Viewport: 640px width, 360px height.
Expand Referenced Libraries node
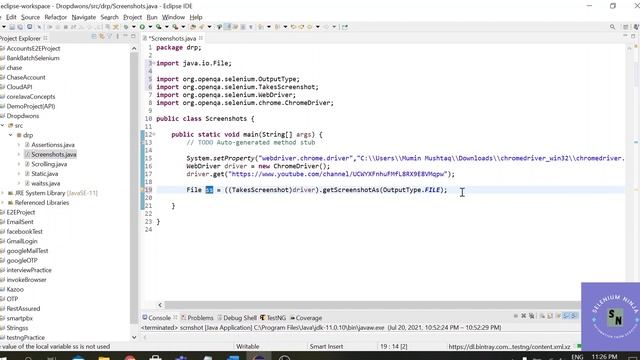[x=2, y=202]
